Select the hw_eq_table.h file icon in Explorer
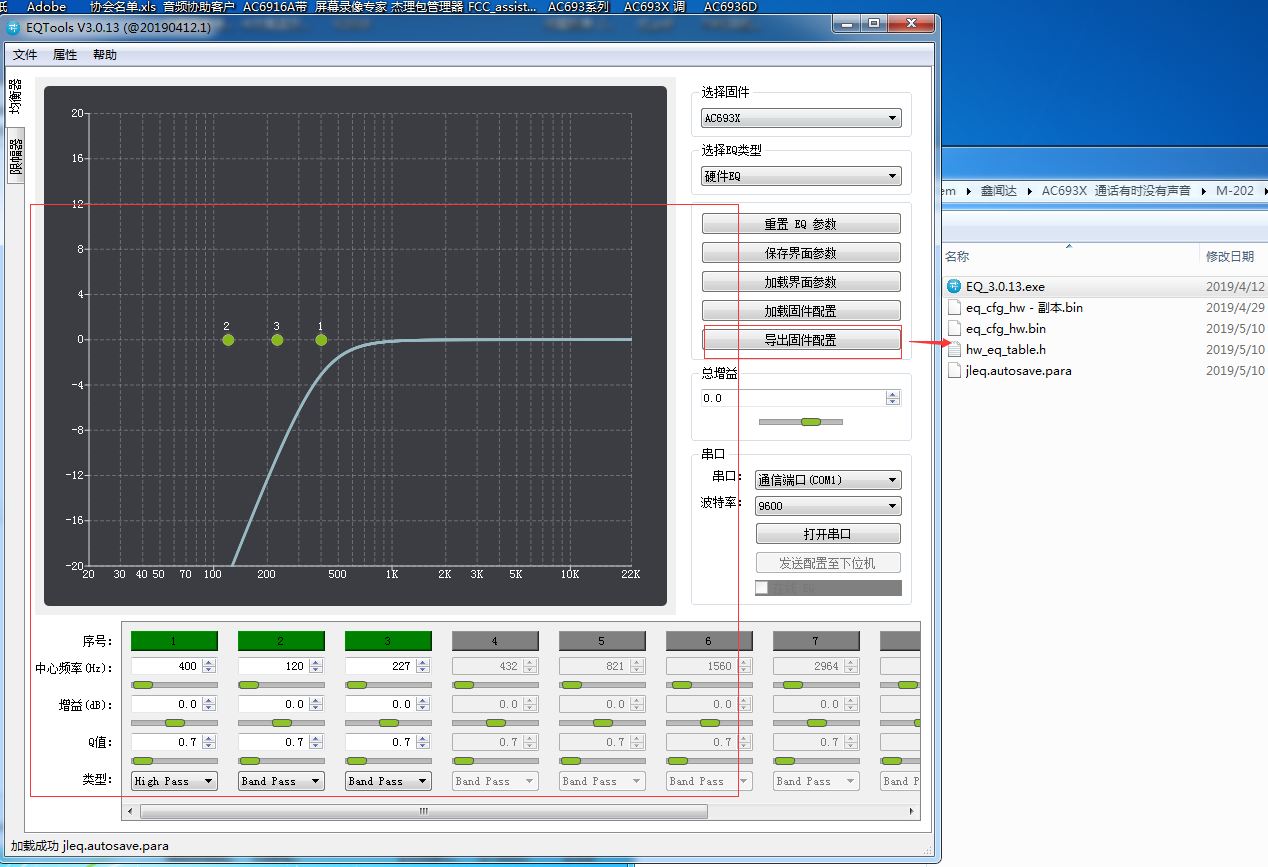 click(x=954, y=350)
